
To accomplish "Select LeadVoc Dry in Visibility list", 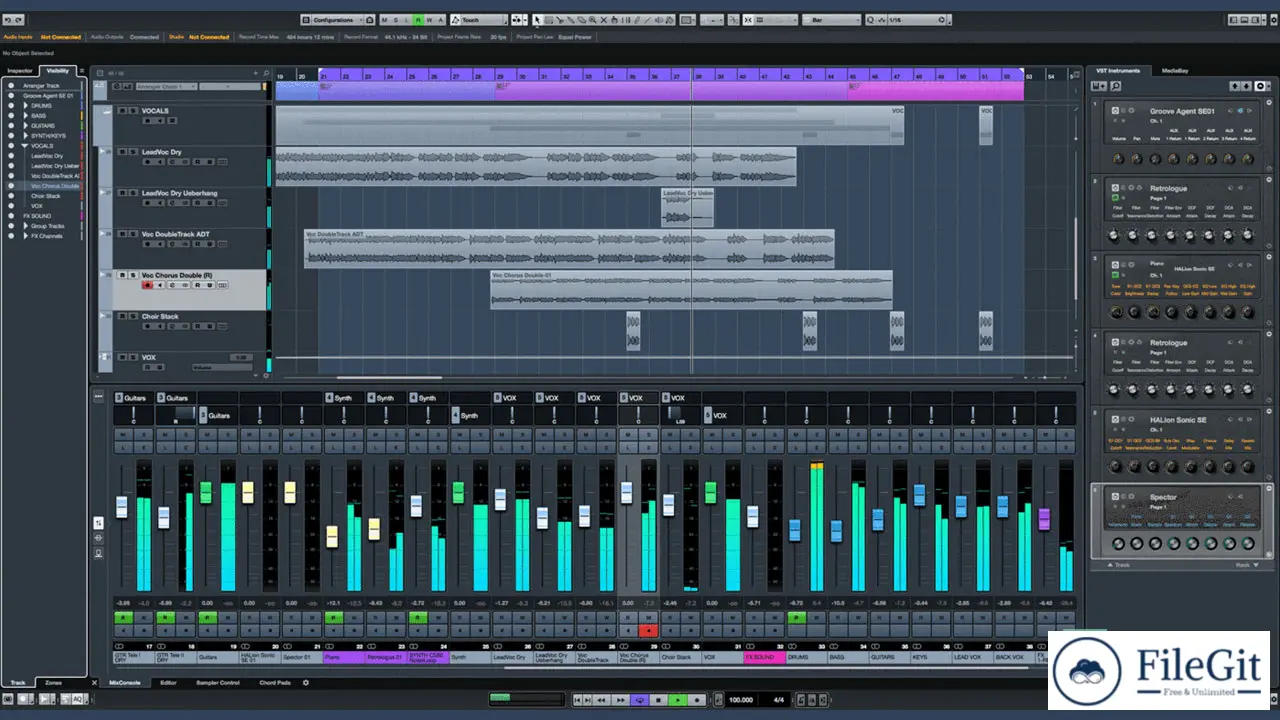I will tap(46, 156).
